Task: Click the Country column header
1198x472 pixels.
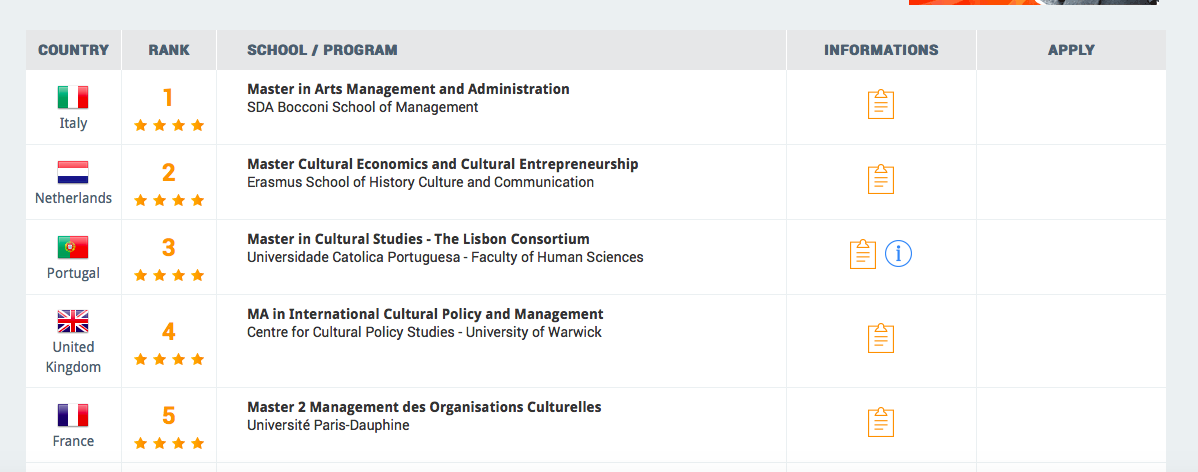Action: [73, 50]
